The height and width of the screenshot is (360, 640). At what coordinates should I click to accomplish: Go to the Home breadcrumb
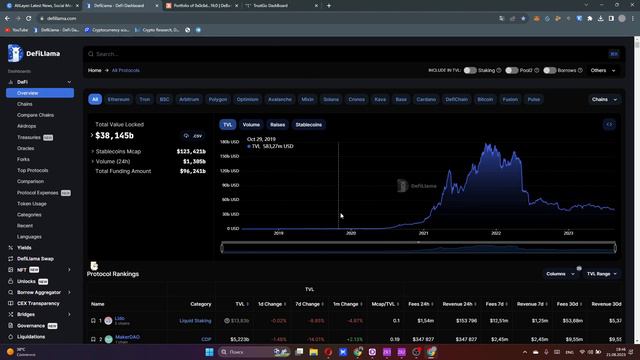(95, 70)
